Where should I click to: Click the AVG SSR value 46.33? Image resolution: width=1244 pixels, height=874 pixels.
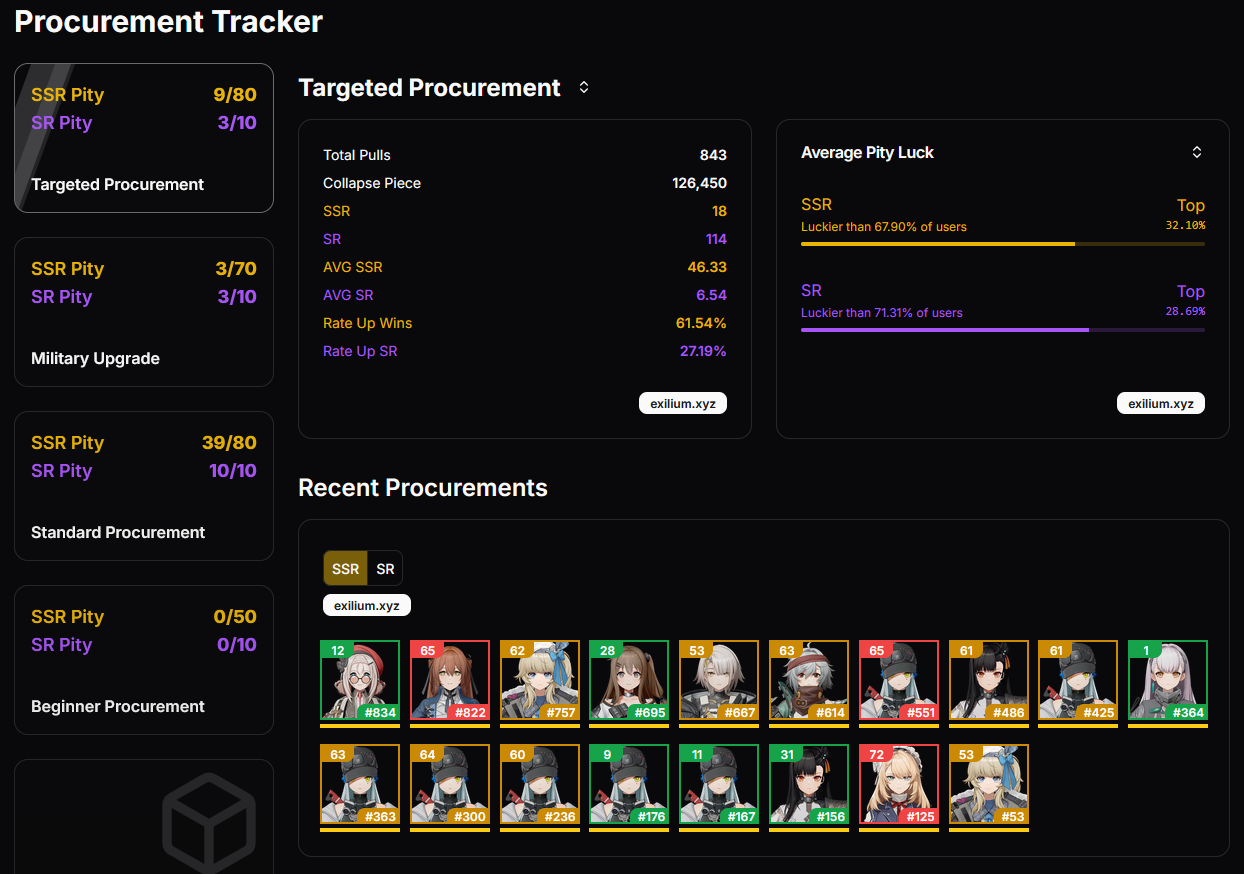coord(706,267)
